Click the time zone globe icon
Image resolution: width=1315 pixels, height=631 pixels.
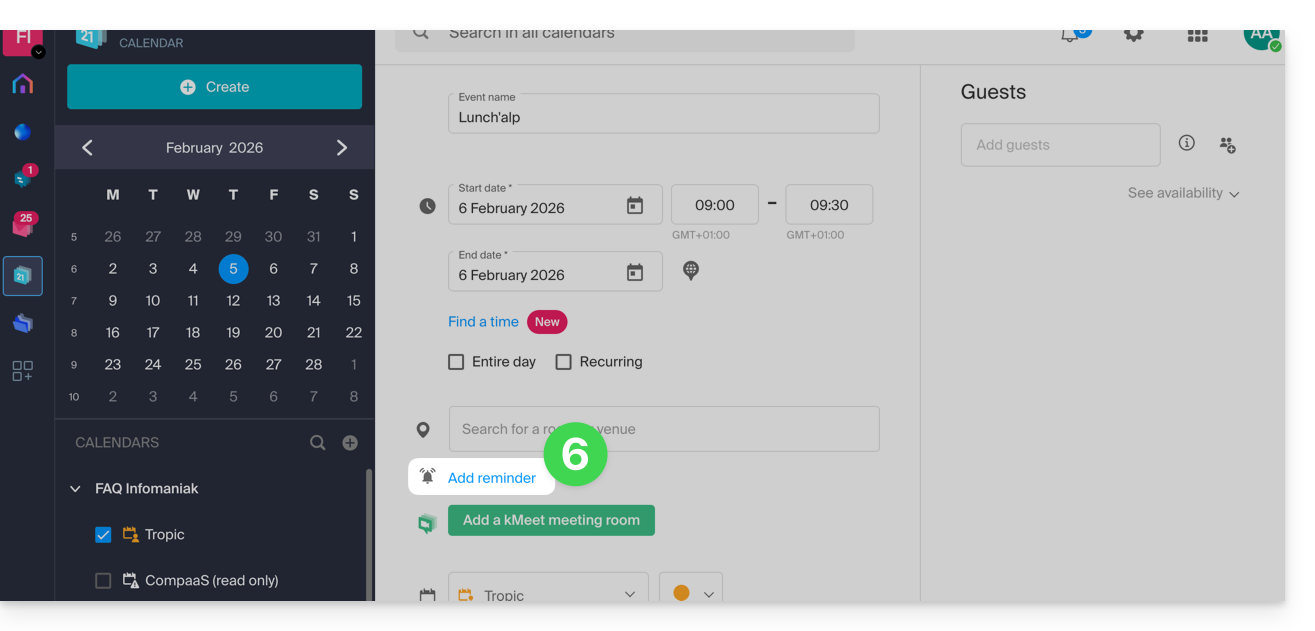691,270
